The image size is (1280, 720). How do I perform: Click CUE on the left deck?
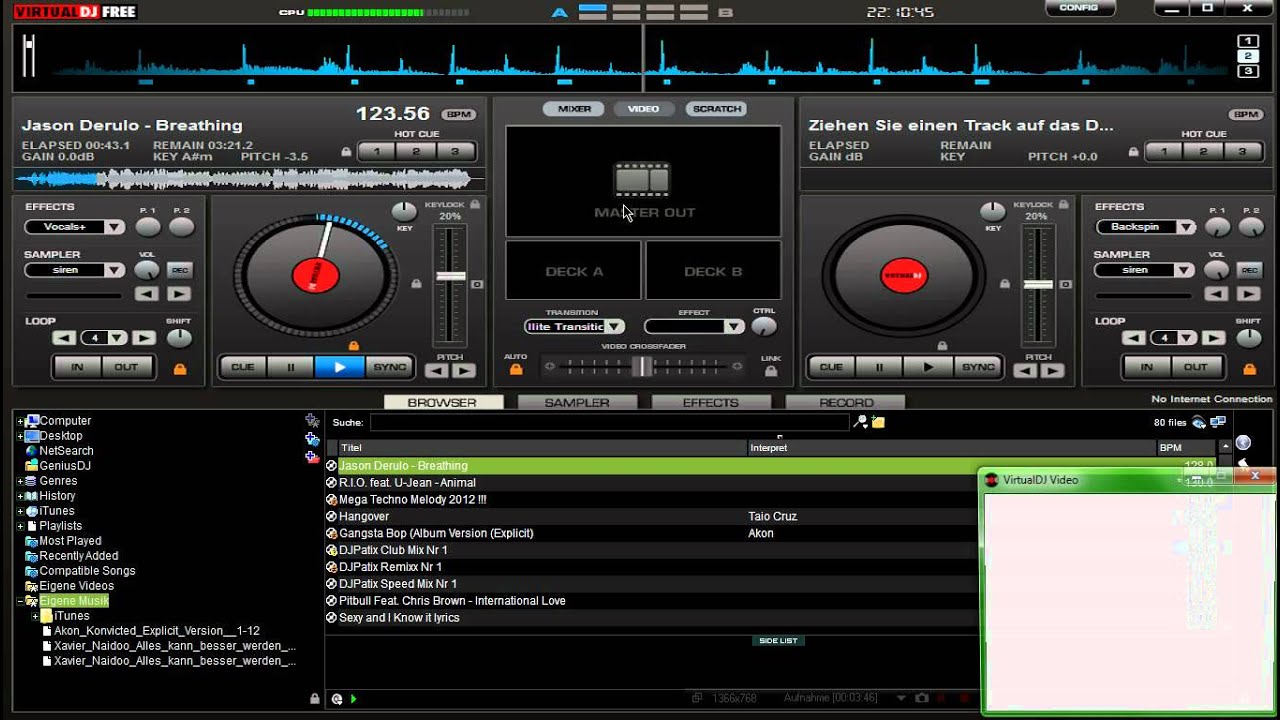point(243,367)
